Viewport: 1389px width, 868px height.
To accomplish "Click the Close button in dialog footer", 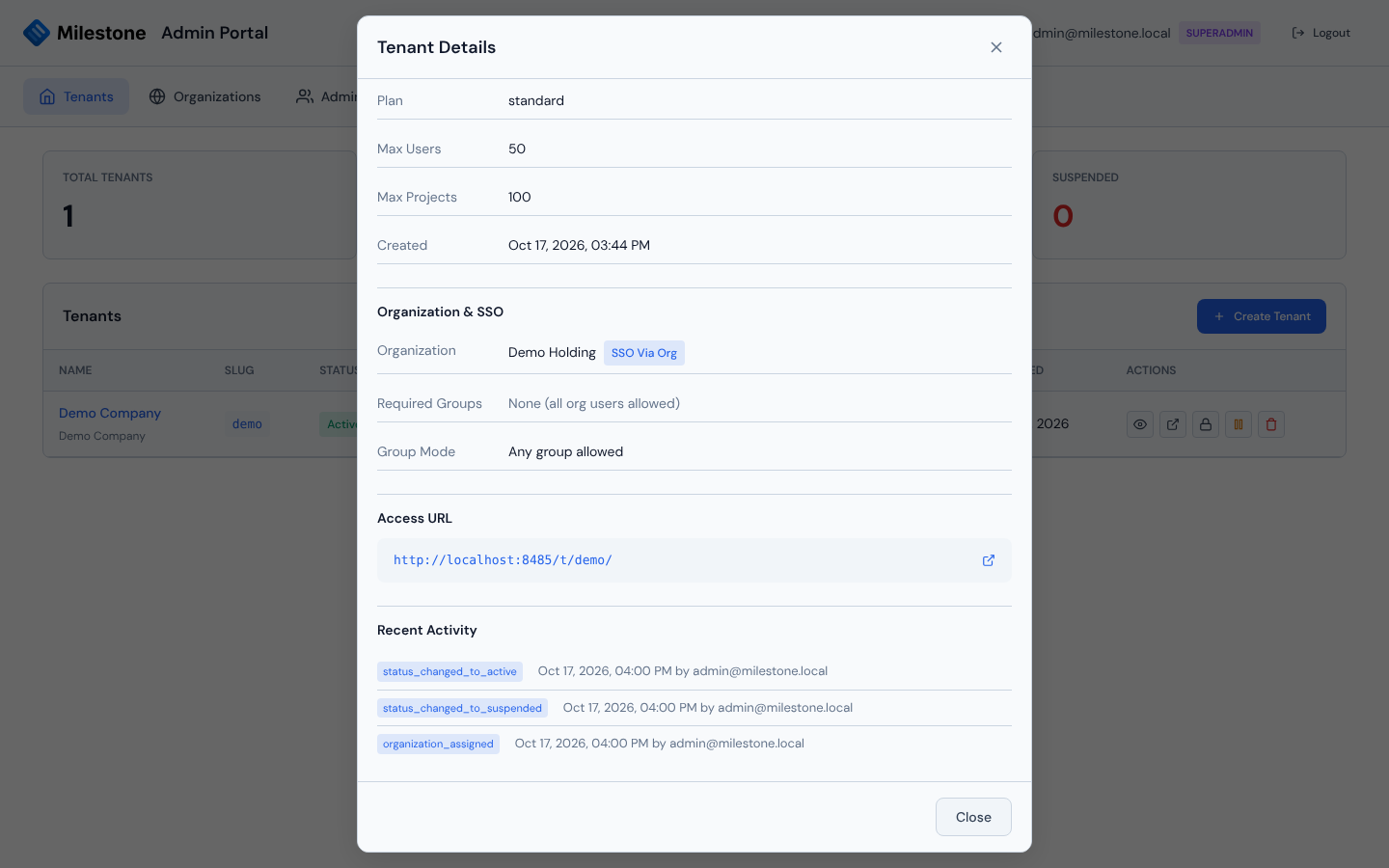I will 973,817.
